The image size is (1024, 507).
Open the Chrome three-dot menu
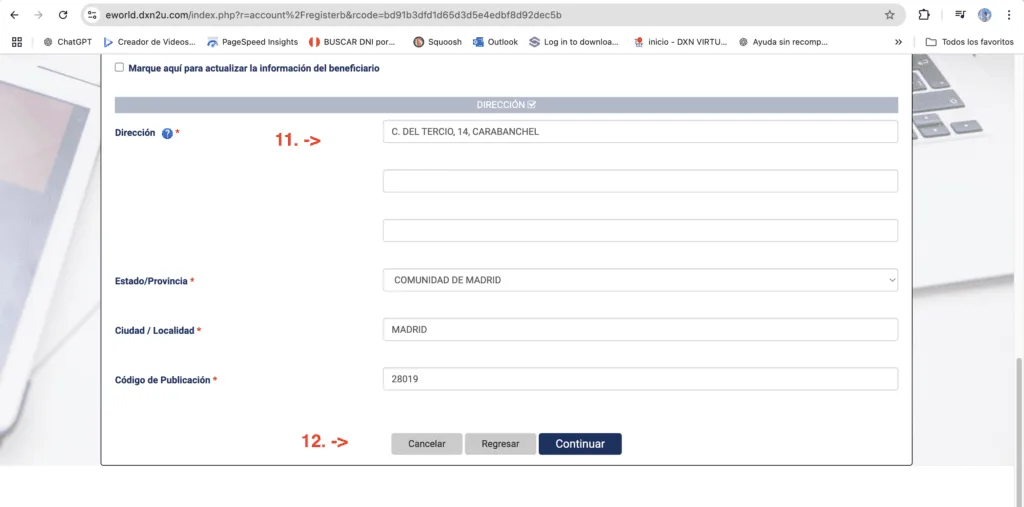1009,15
